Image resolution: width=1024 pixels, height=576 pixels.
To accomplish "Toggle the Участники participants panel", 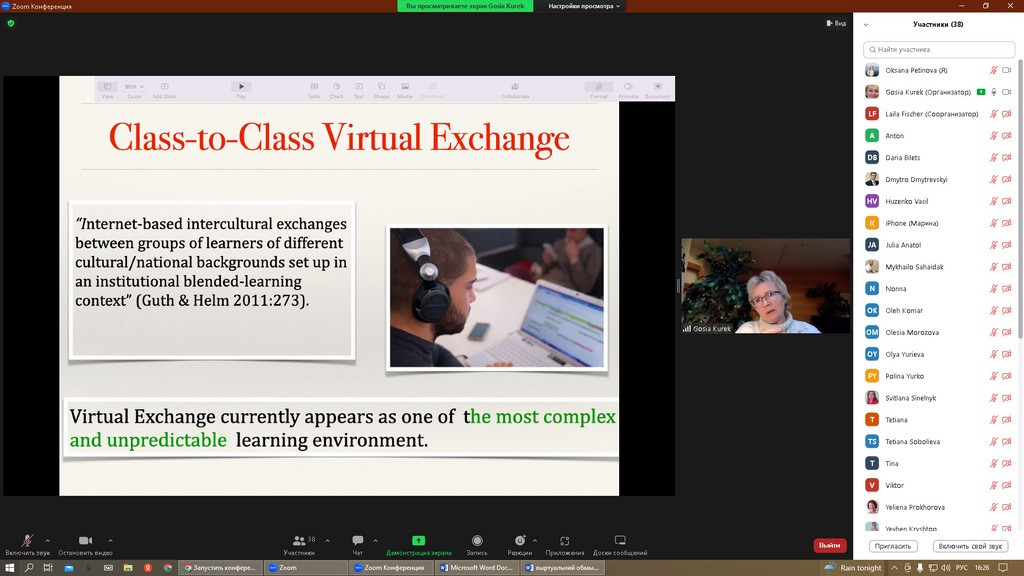I will (299, 545).
